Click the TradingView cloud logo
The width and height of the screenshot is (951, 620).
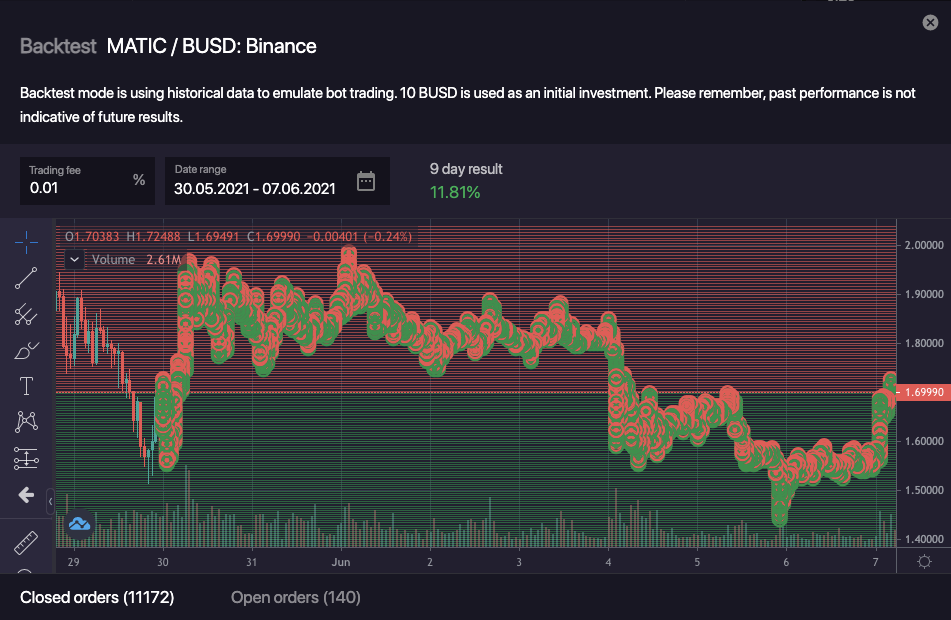point(79,523)
